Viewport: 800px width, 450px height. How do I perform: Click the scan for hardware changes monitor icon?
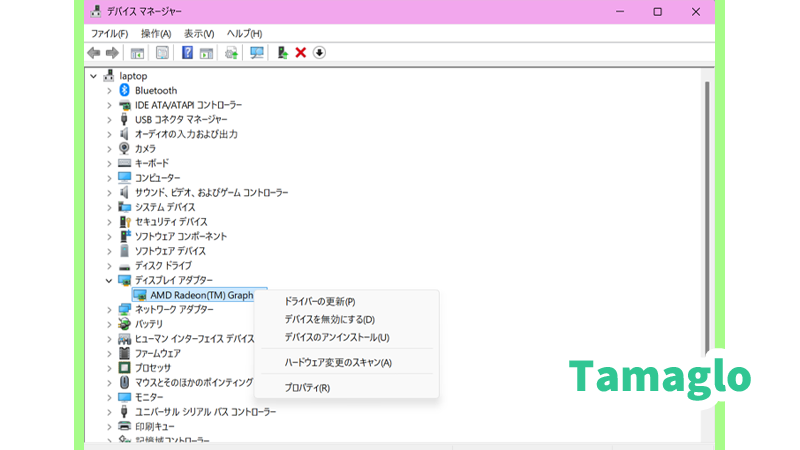(257, 53)
